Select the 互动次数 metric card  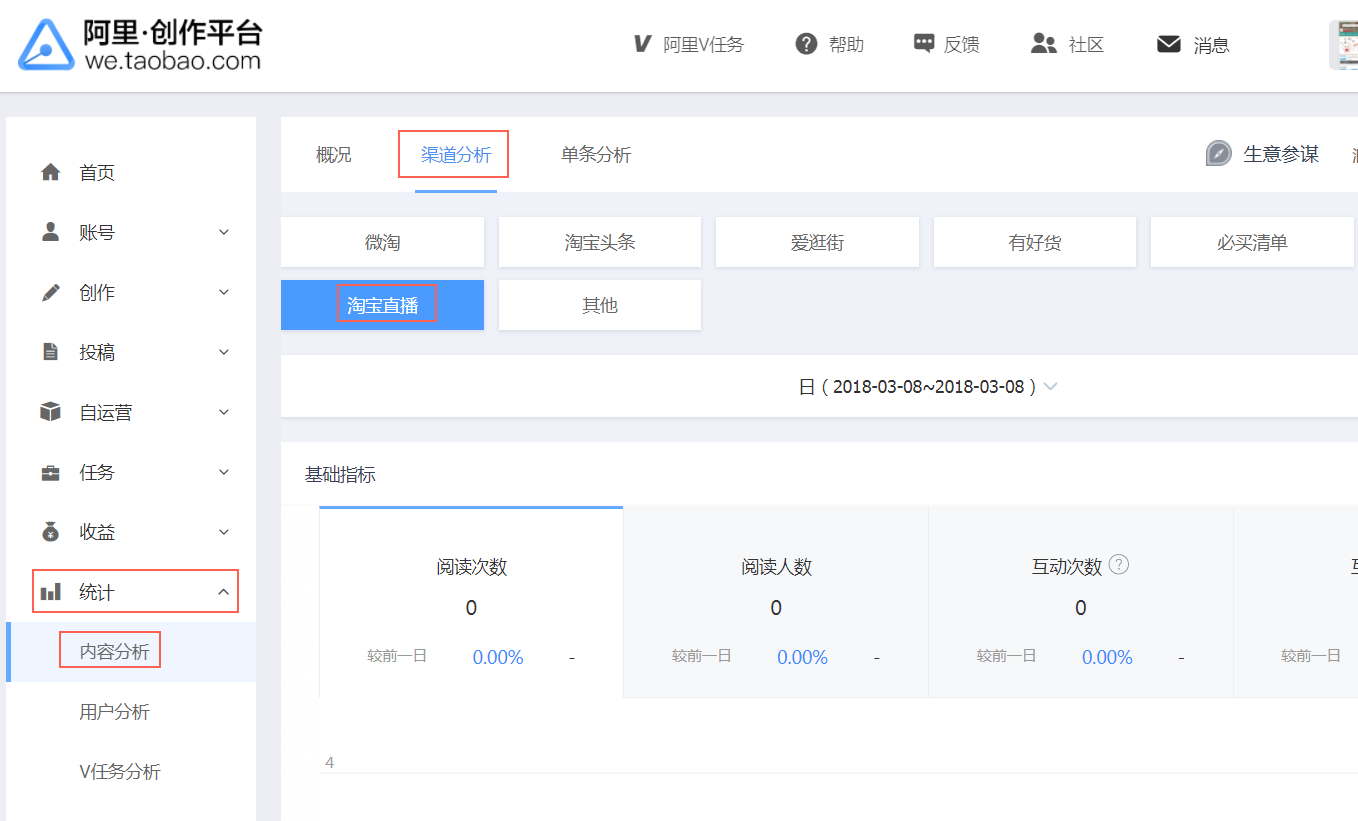click(1081, 602)
